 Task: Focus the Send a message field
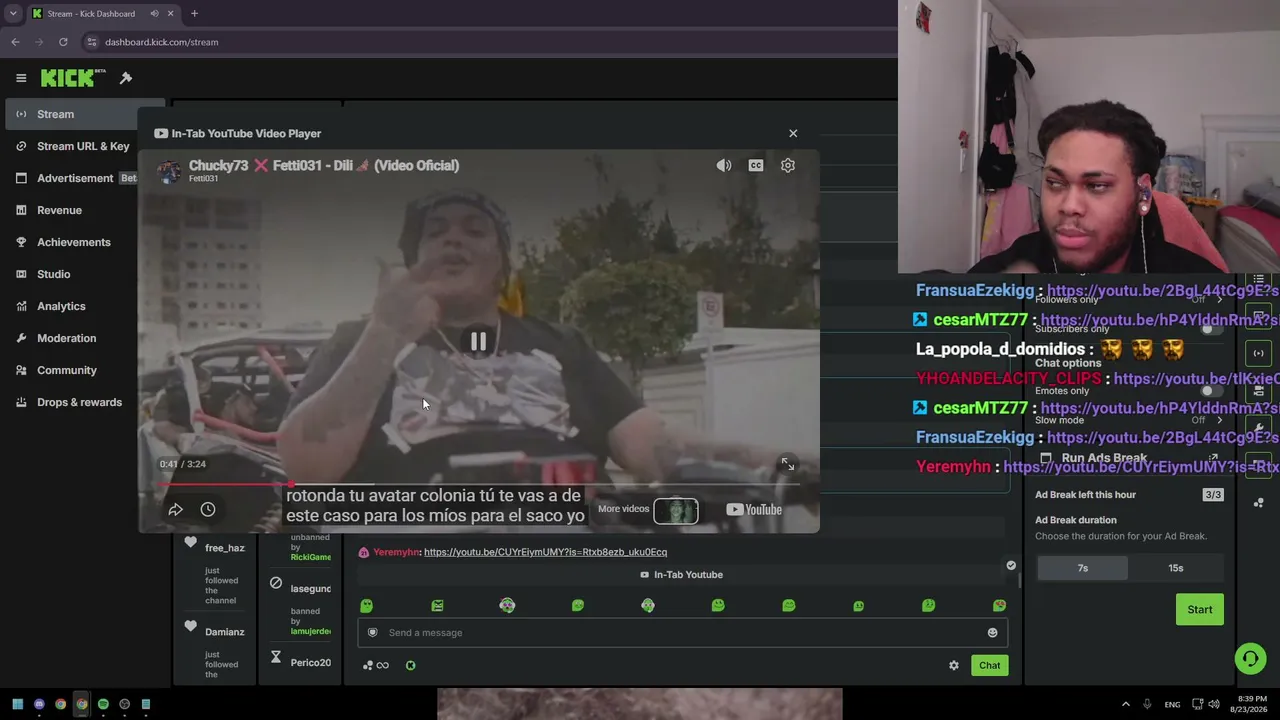pyautogui.click(x=682, y=632)
